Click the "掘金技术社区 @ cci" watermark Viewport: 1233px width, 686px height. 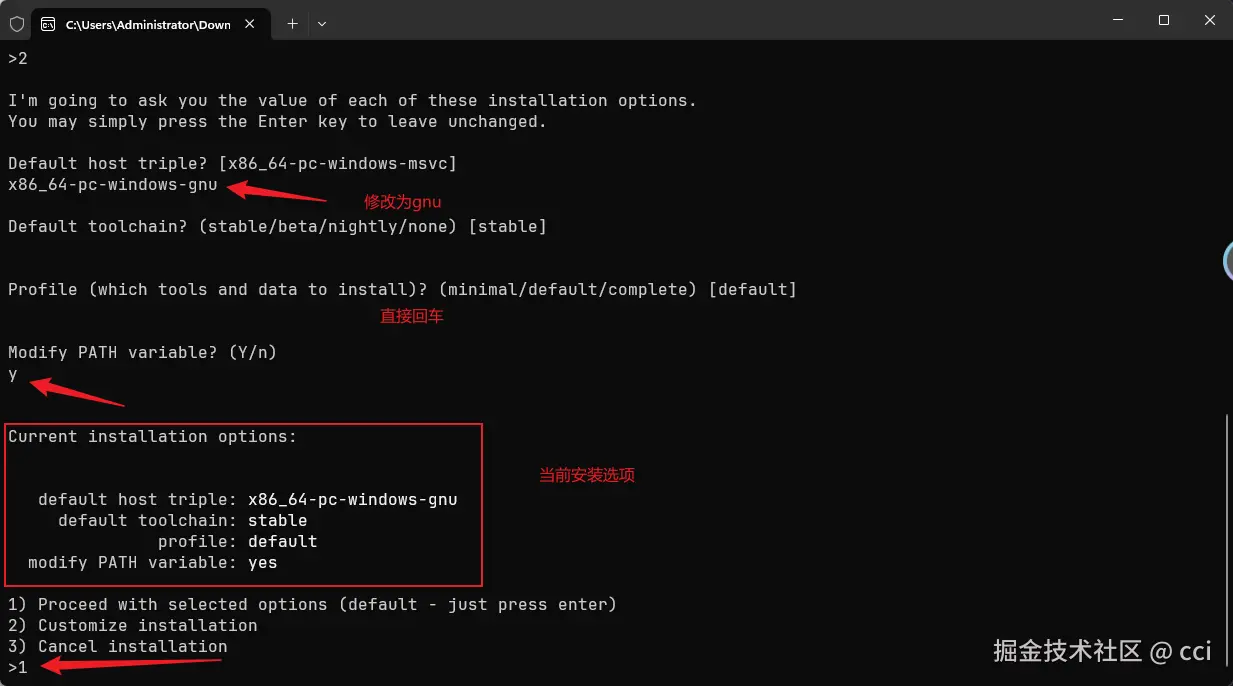(1102, 651)
